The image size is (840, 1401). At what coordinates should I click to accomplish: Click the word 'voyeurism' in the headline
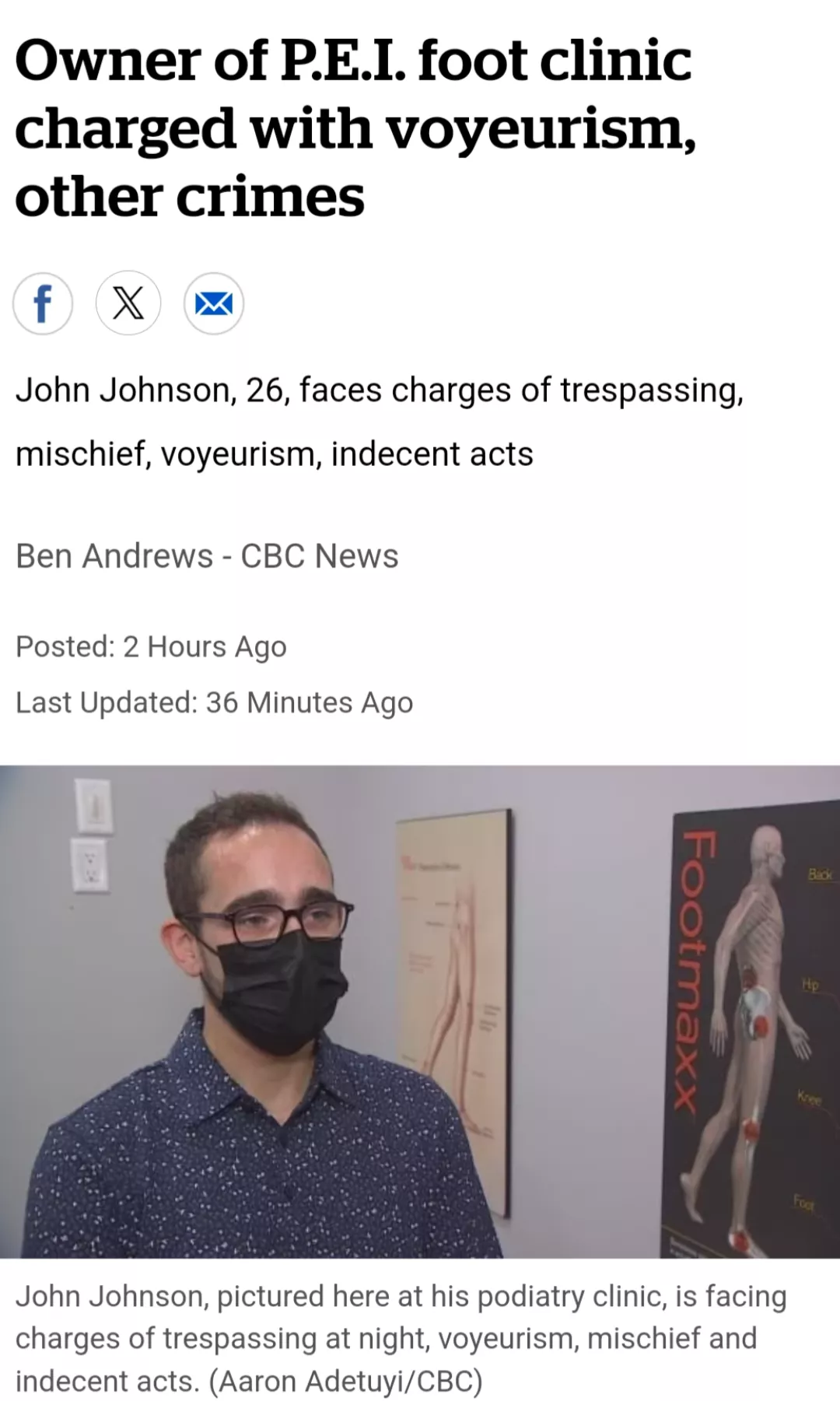click(x=540, y=128)
